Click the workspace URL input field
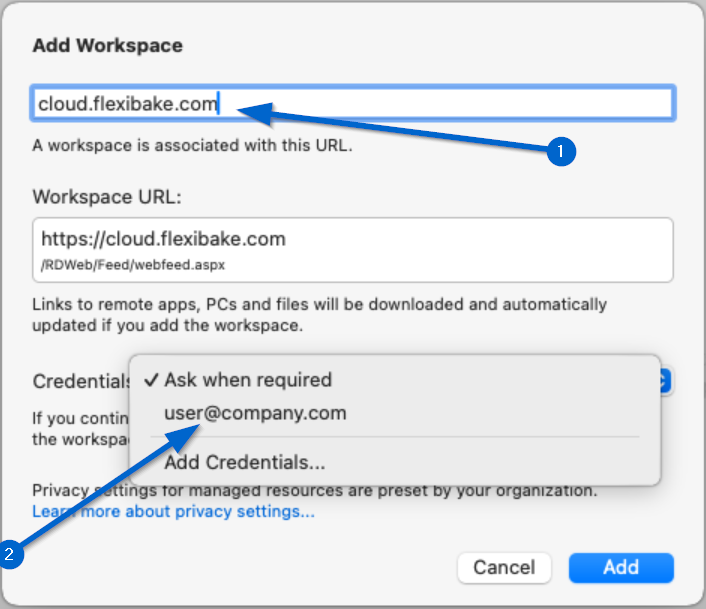706x609 pixels. coord(353,103)
